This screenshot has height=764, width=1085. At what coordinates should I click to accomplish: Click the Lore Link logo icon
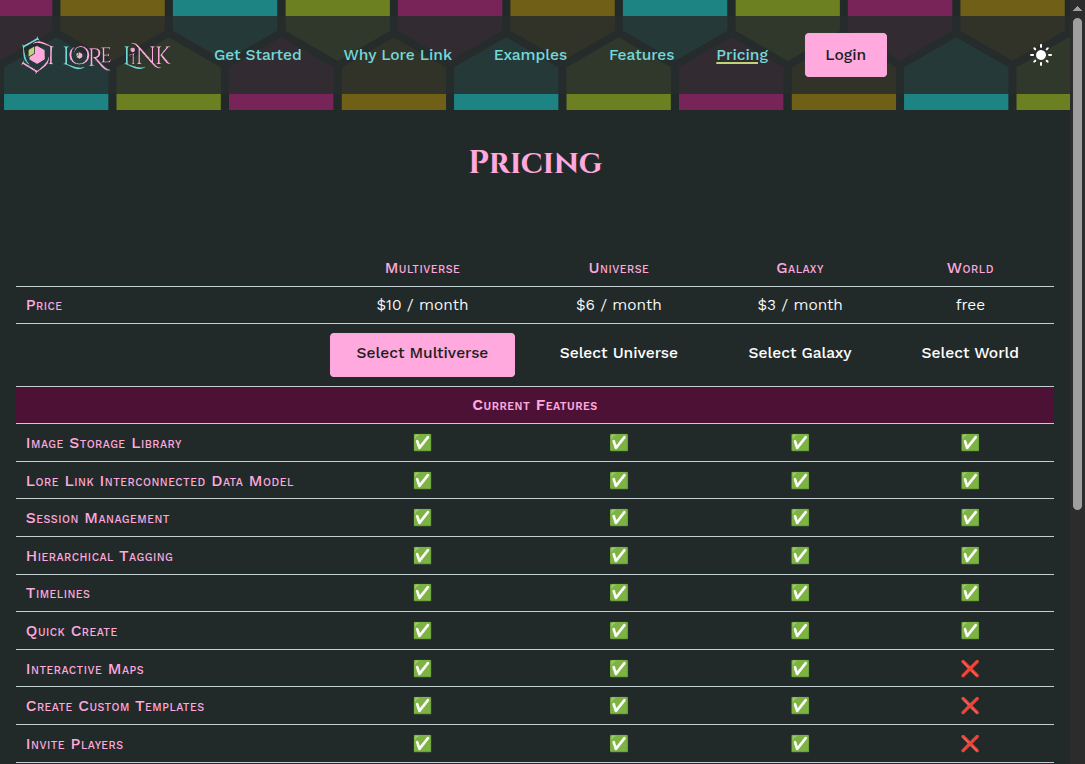(x=38, y=55)
